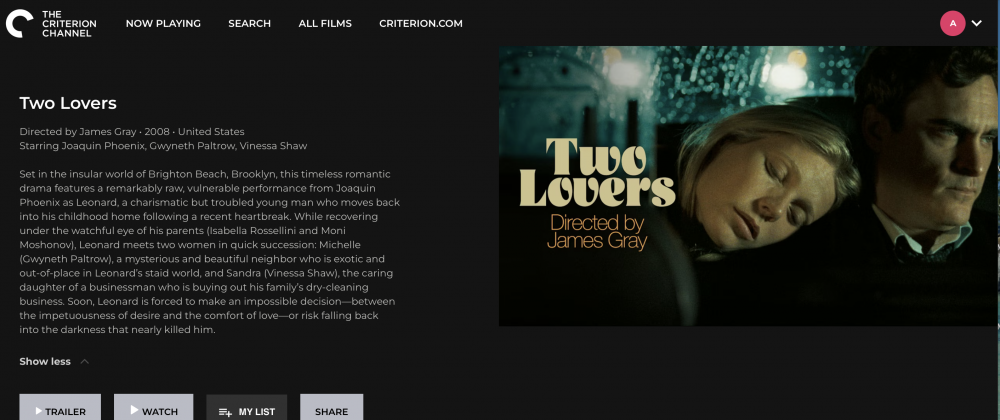Play the TRAILER for Two Lovers
The width and height of the screenshot is (1000, 420).
60,408
